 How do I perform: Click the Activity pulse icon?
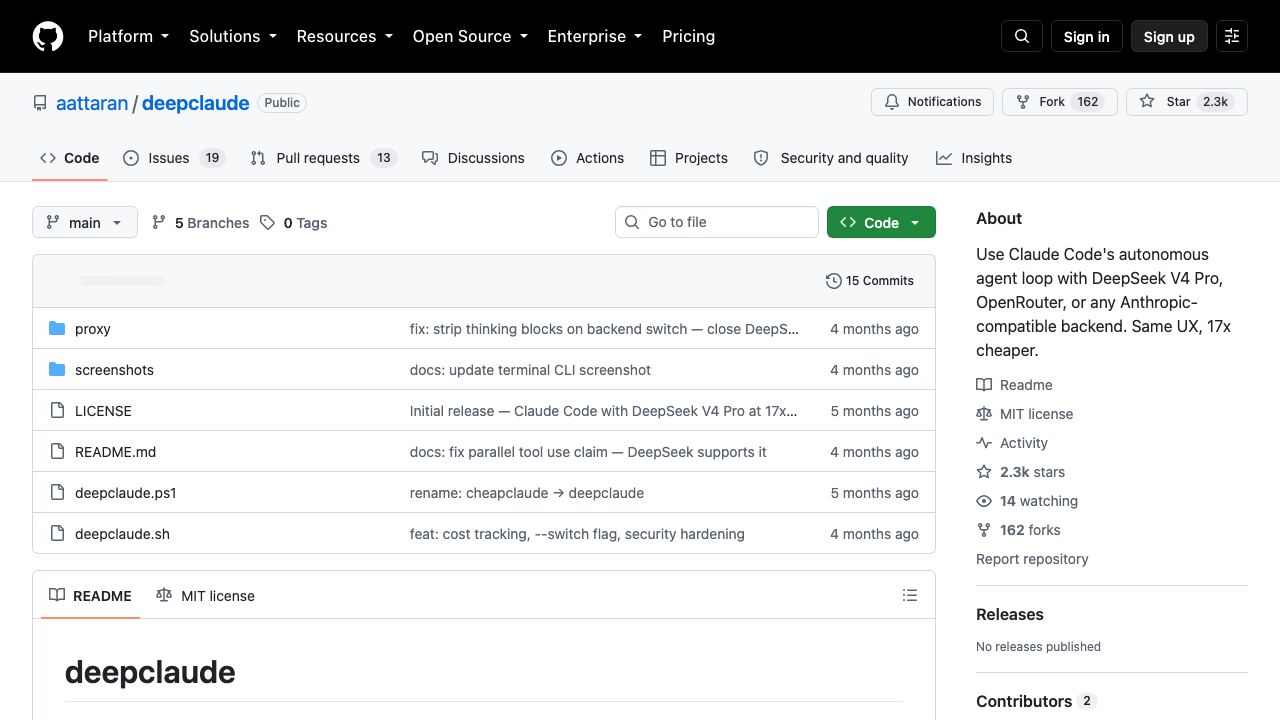(x=984, y=443)
